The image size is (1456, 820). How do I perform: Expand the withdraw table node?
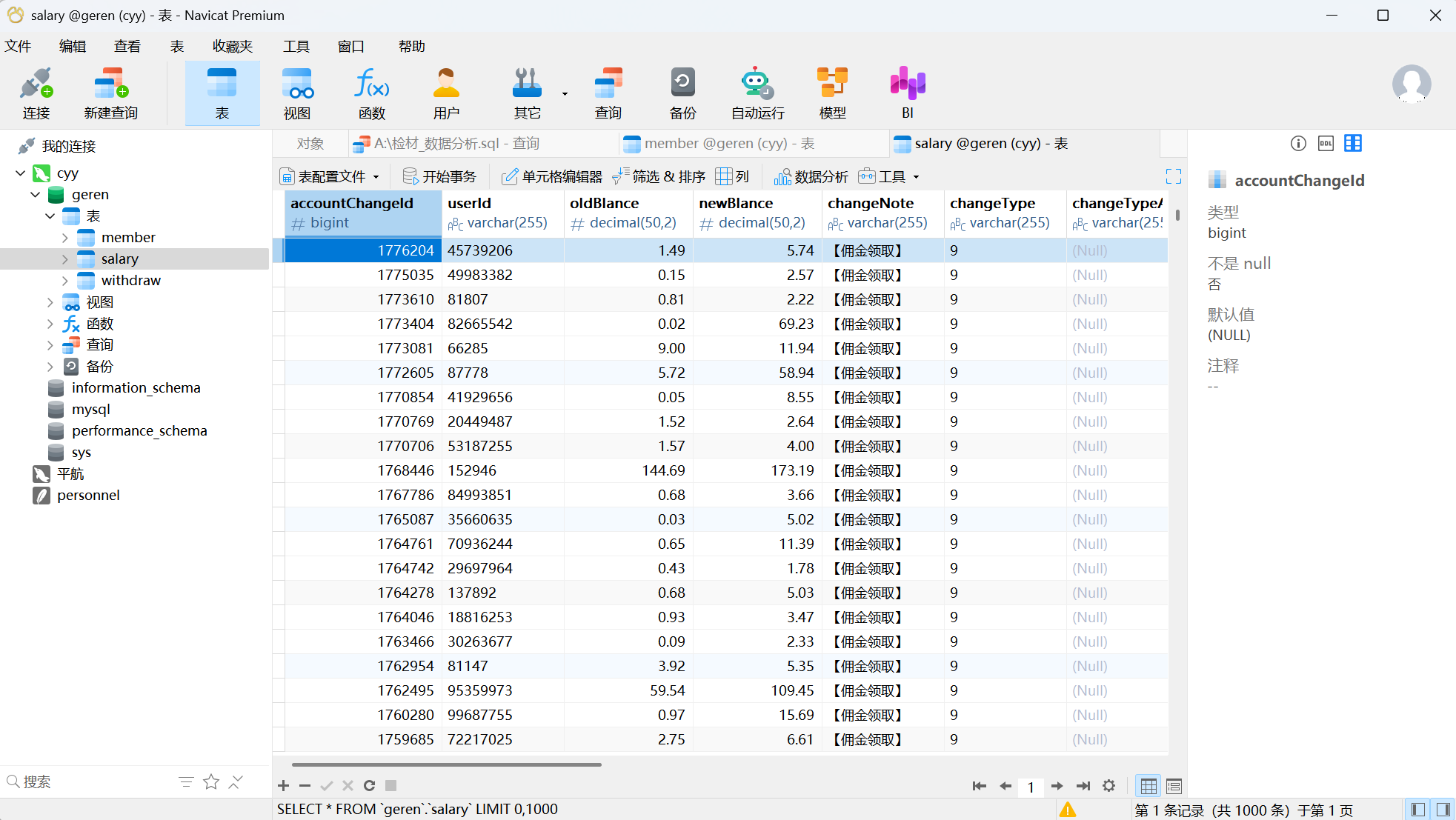[65, 281]
